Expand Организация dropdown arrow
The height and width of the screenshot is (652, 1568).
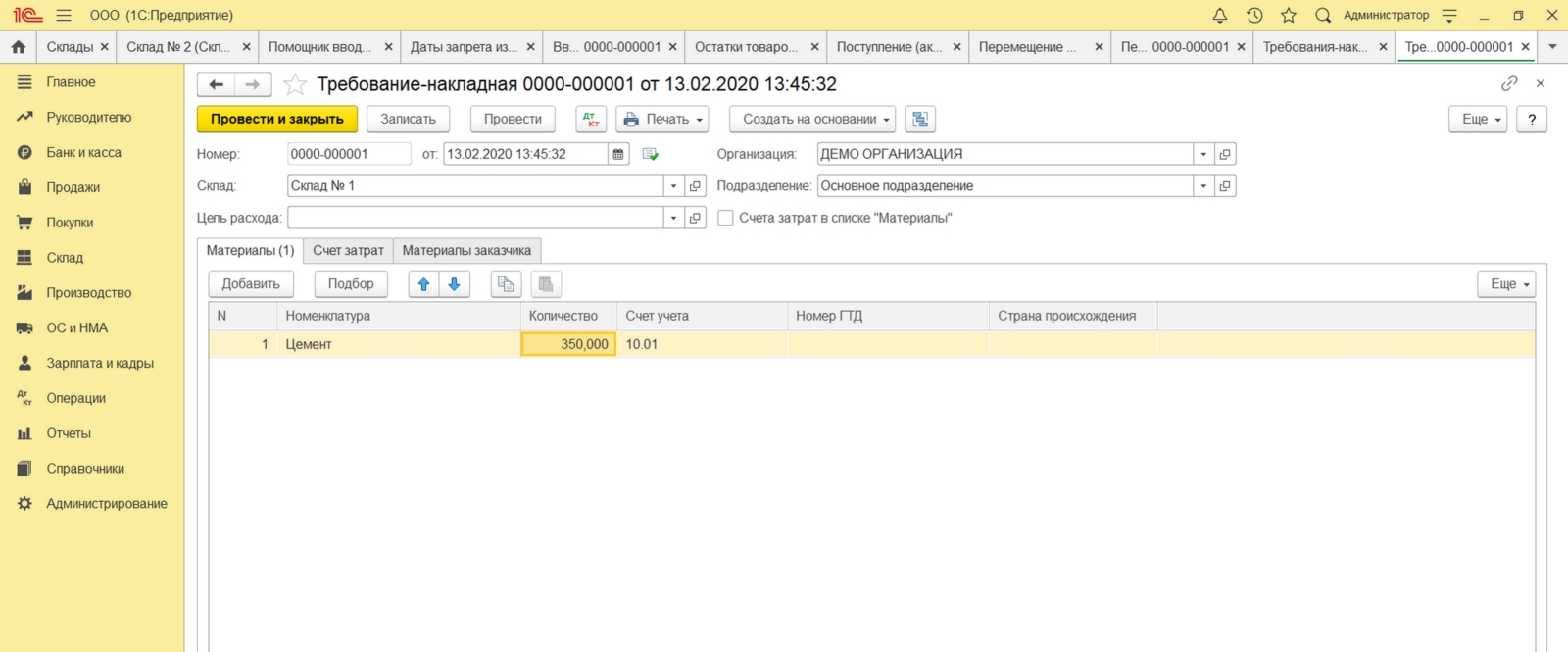(x=1203, y=154)
